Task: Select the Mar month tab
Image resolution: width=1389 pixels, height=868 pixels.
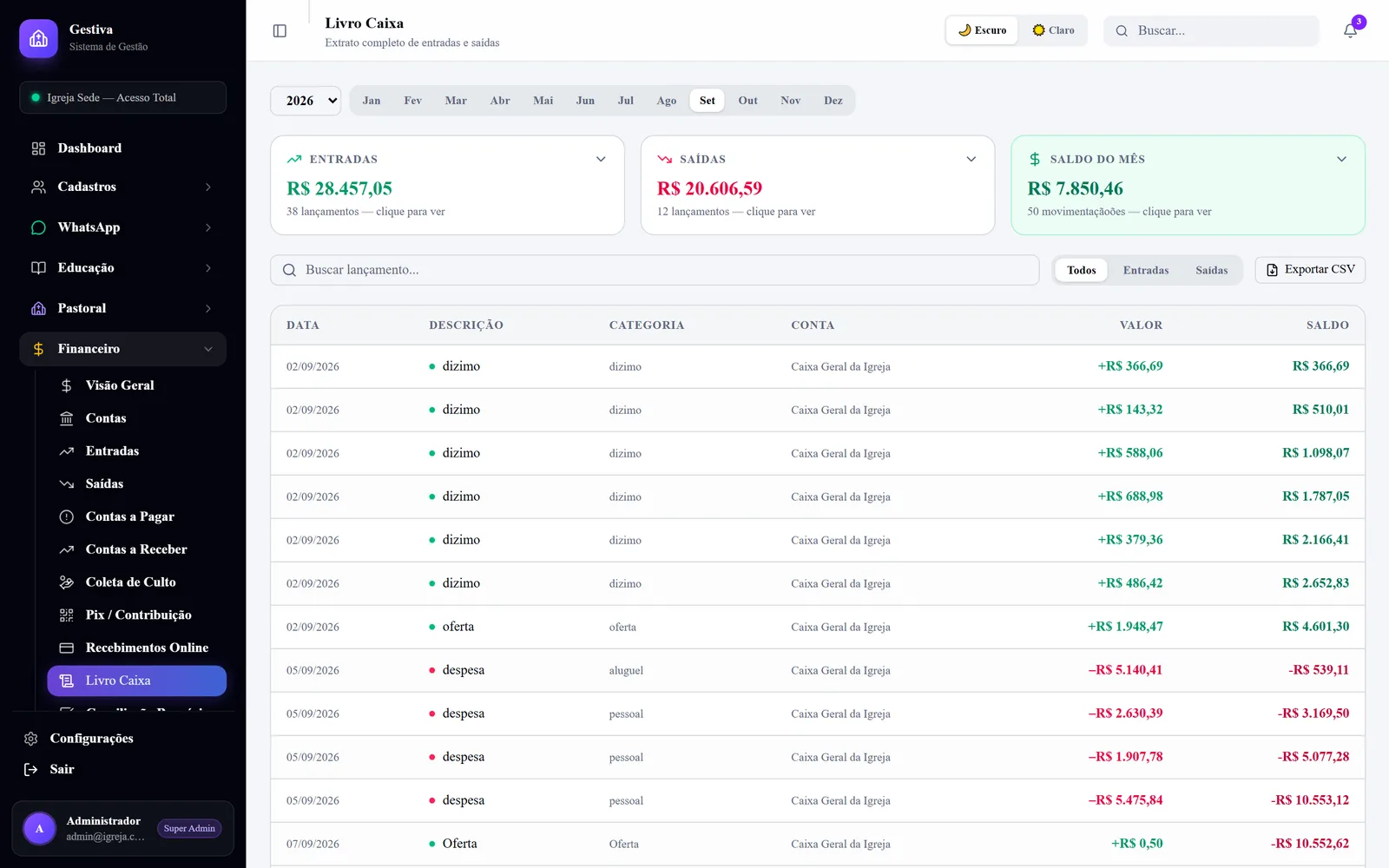Action: (x=456, y=101)
